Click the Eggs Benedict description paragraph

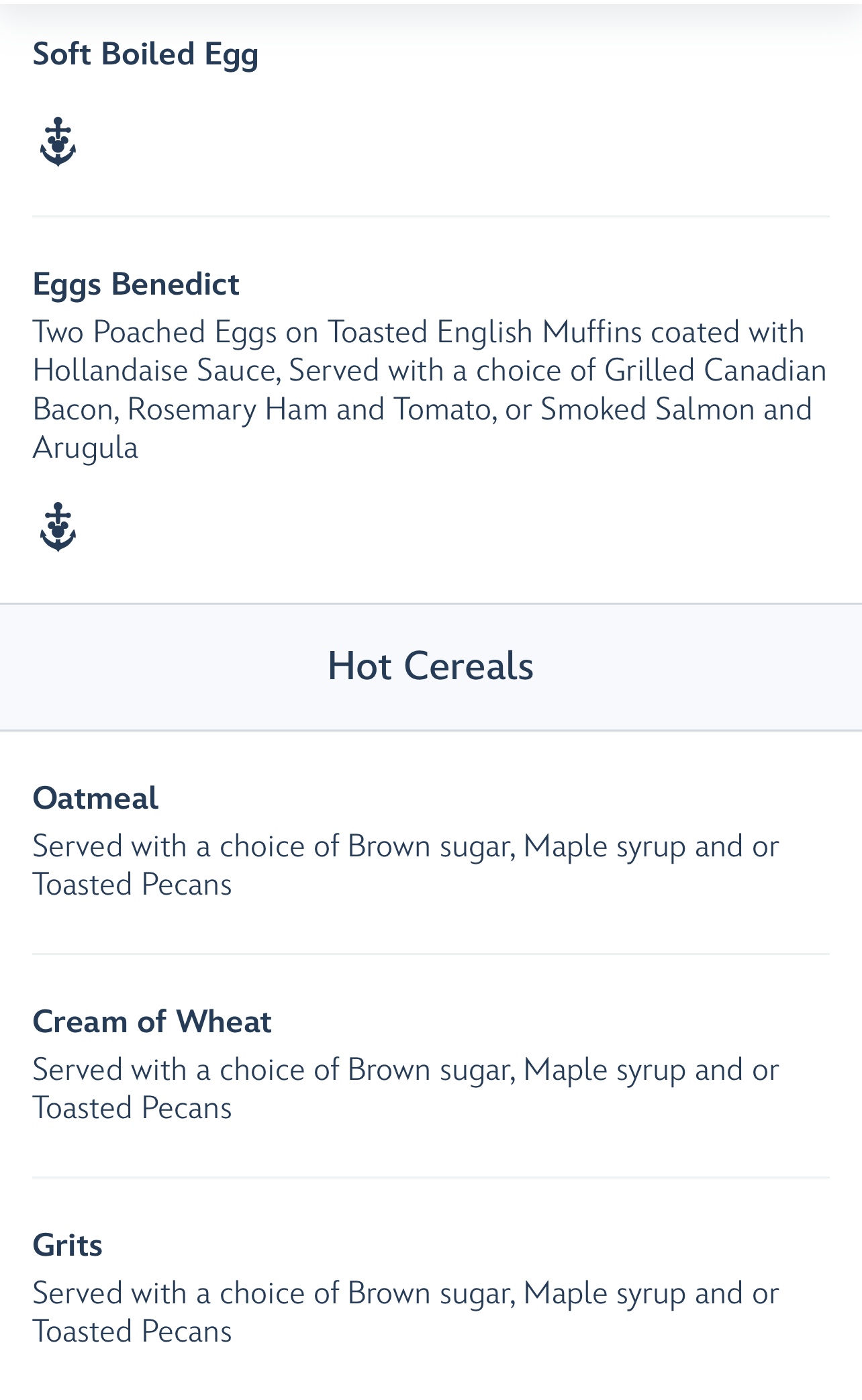(430, 389)
